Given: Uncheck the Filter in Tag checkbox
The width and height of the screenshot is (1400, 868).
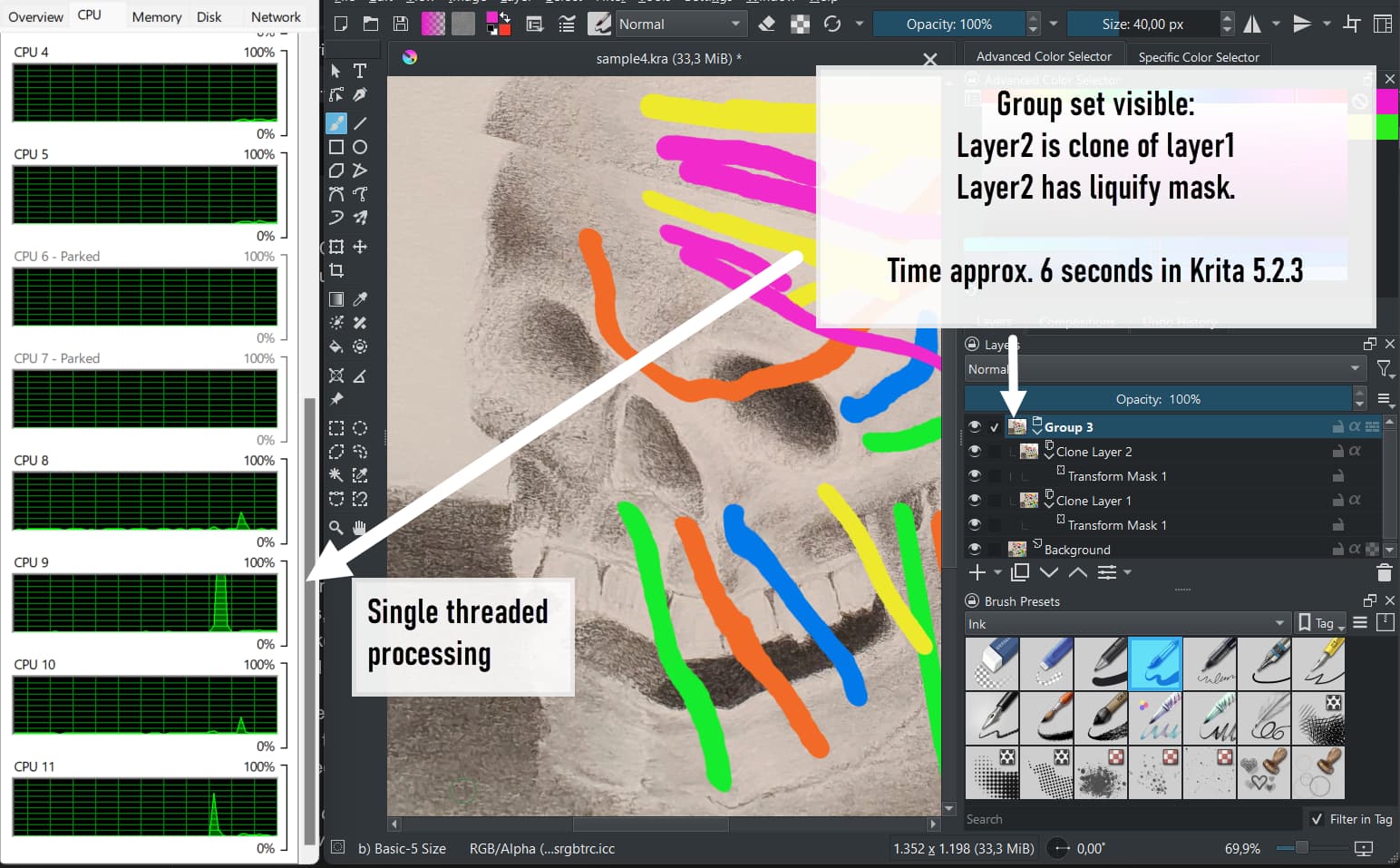Looking at the screenshot, I should coord(1317,819).
